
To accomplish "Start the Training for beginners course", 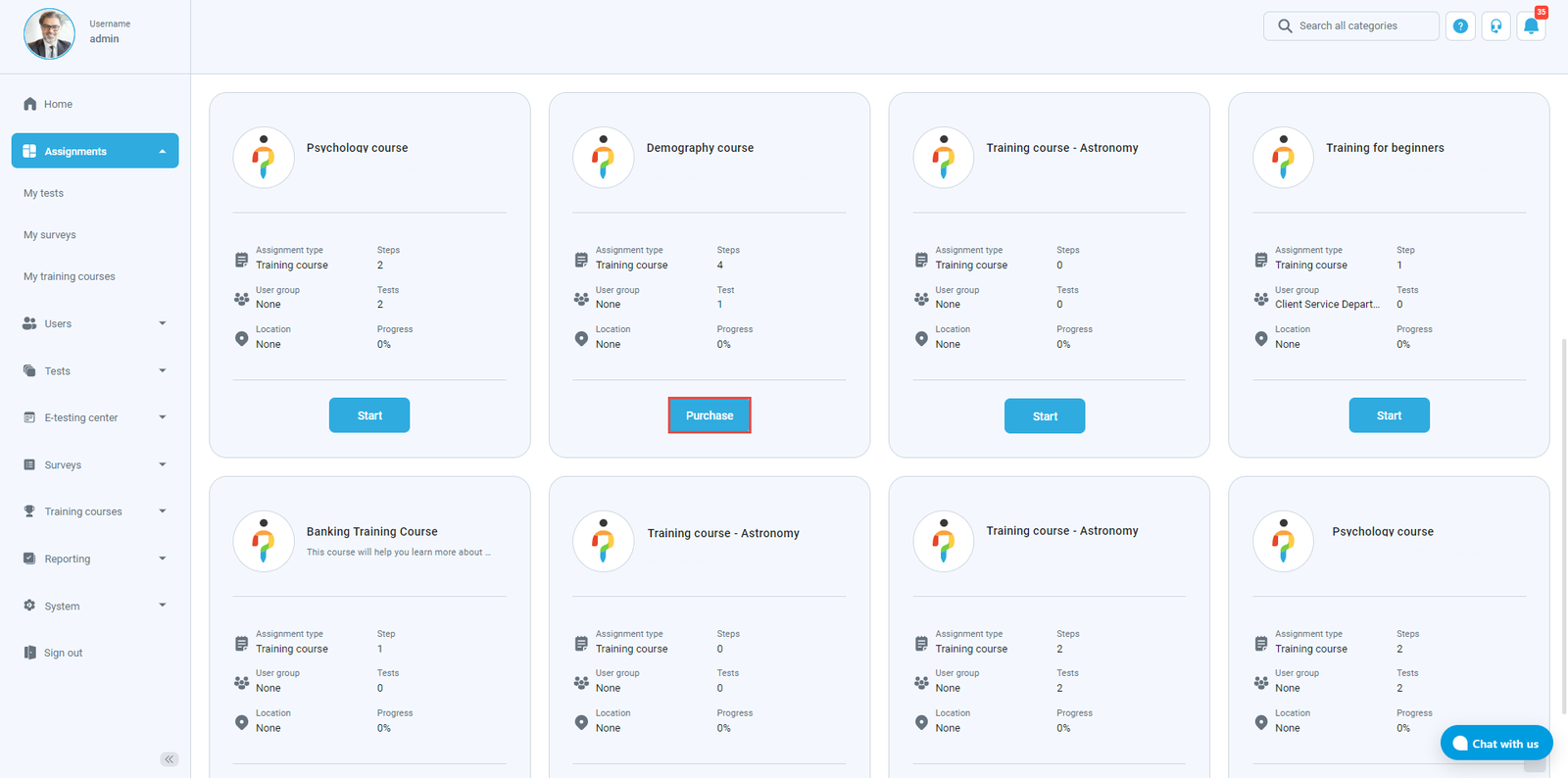I will [1389, 415].
